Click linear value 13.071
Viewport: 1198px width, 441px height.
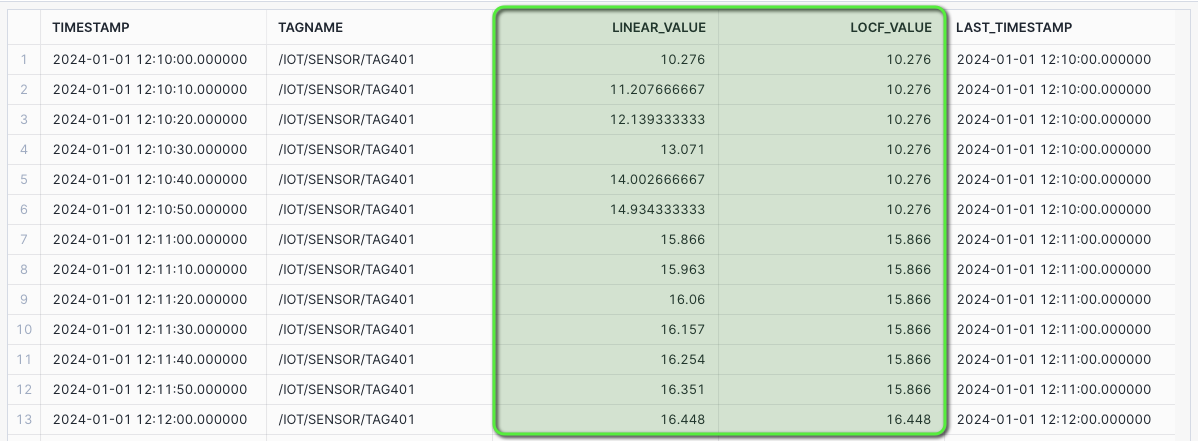click(682, 149)
